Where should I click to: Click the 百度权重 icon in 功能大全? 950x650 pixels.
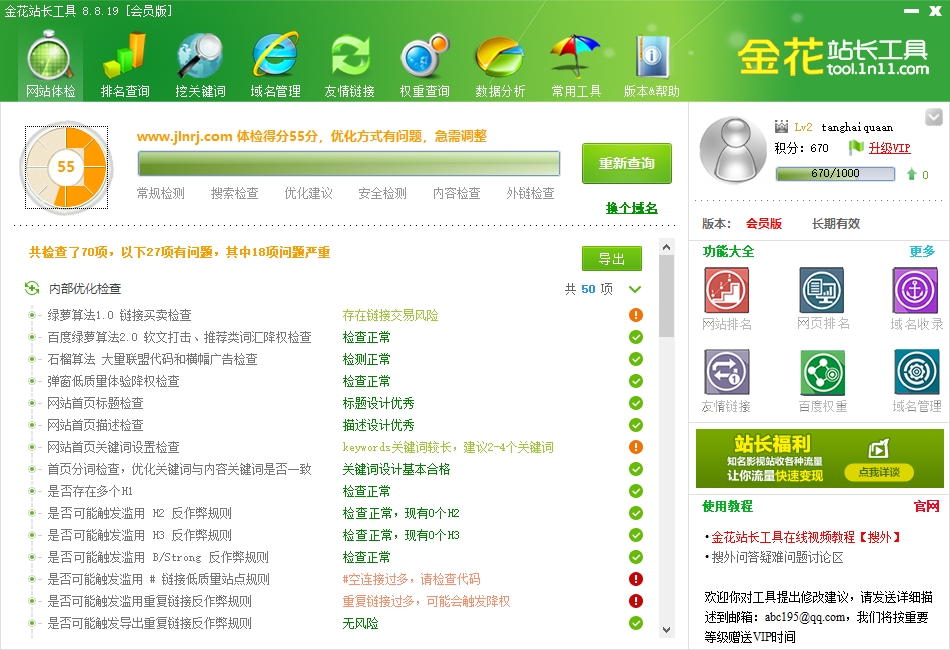pyautogui.click(x=822, y=381)
